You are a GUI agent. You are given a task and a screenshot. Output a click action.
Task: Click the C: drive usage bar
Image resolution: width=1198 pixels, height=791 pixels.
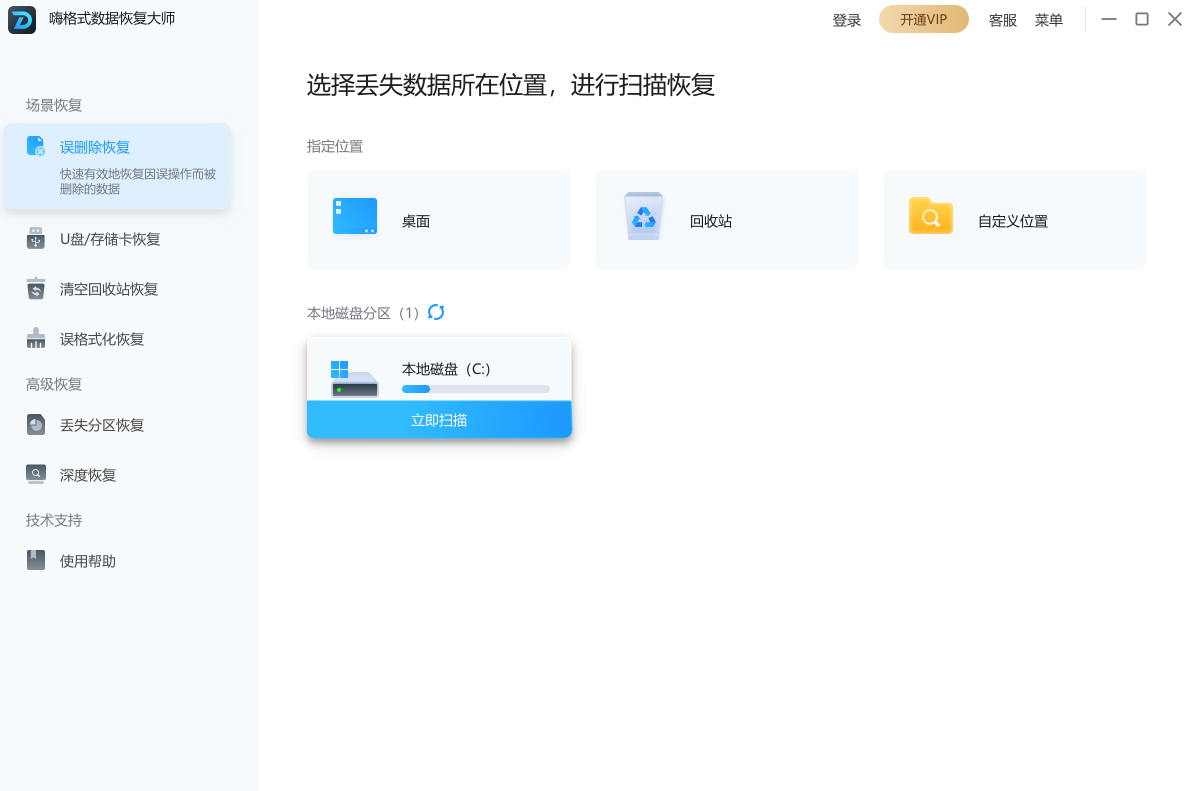475,389
